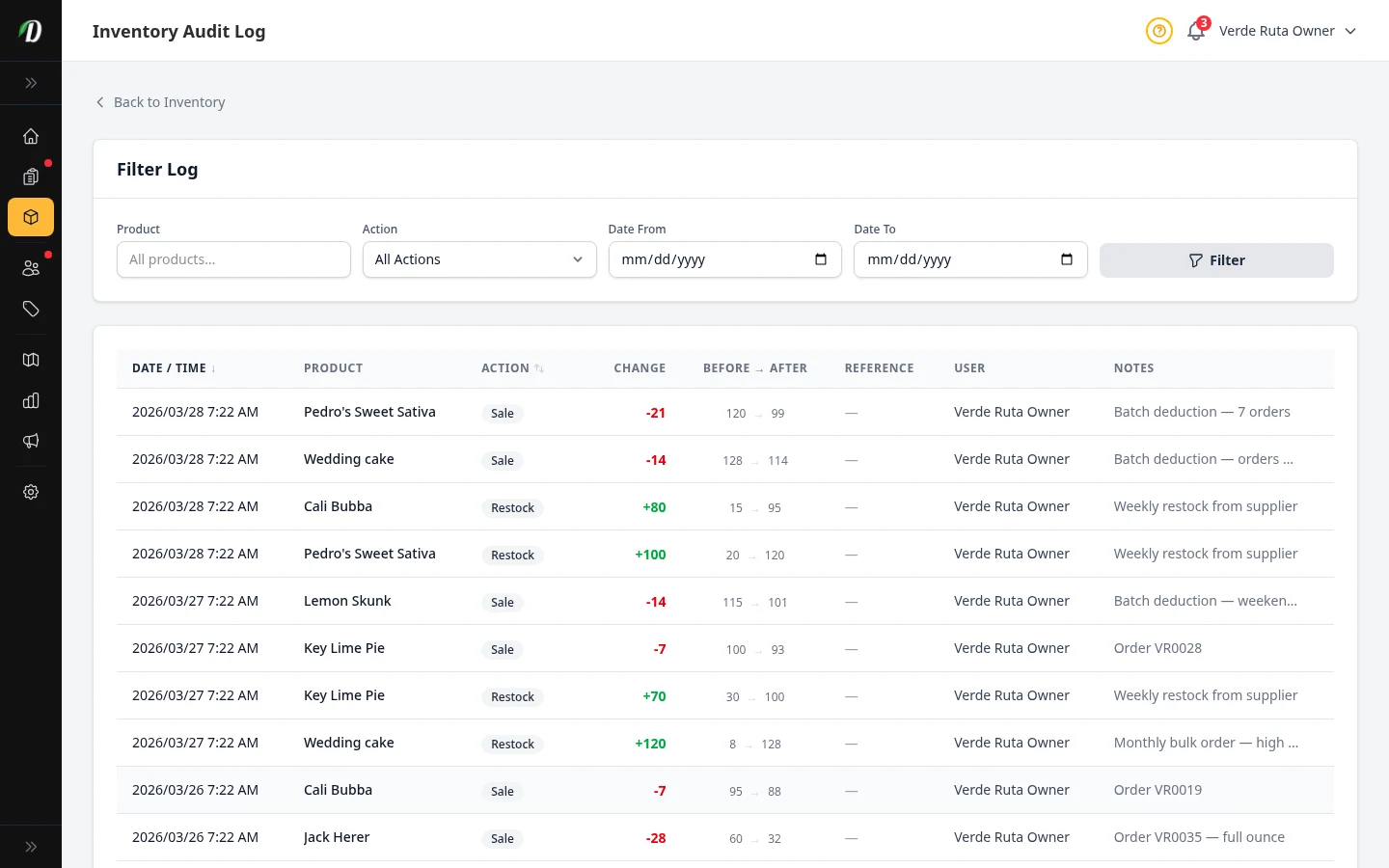
Task: Click the yellow help circle icon
Action: 1158,31
